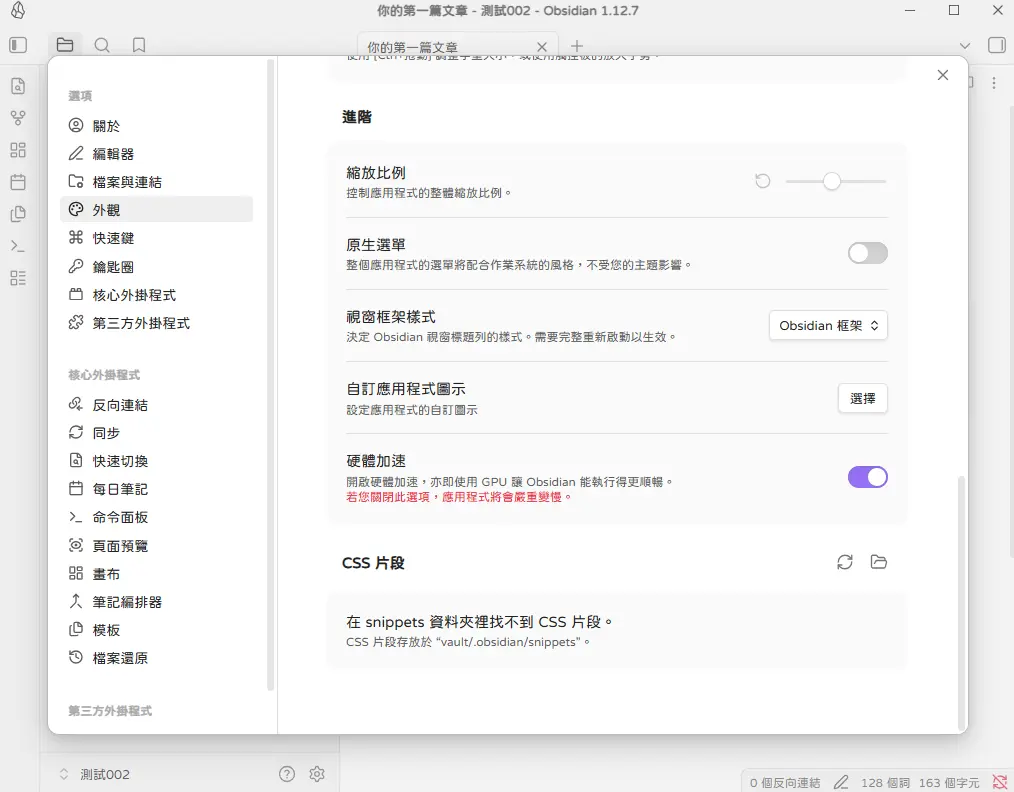Screen dimensions: 1014x792
Task: Reload CSS snippets with refresh icon
Action: (x=845, y=562)
